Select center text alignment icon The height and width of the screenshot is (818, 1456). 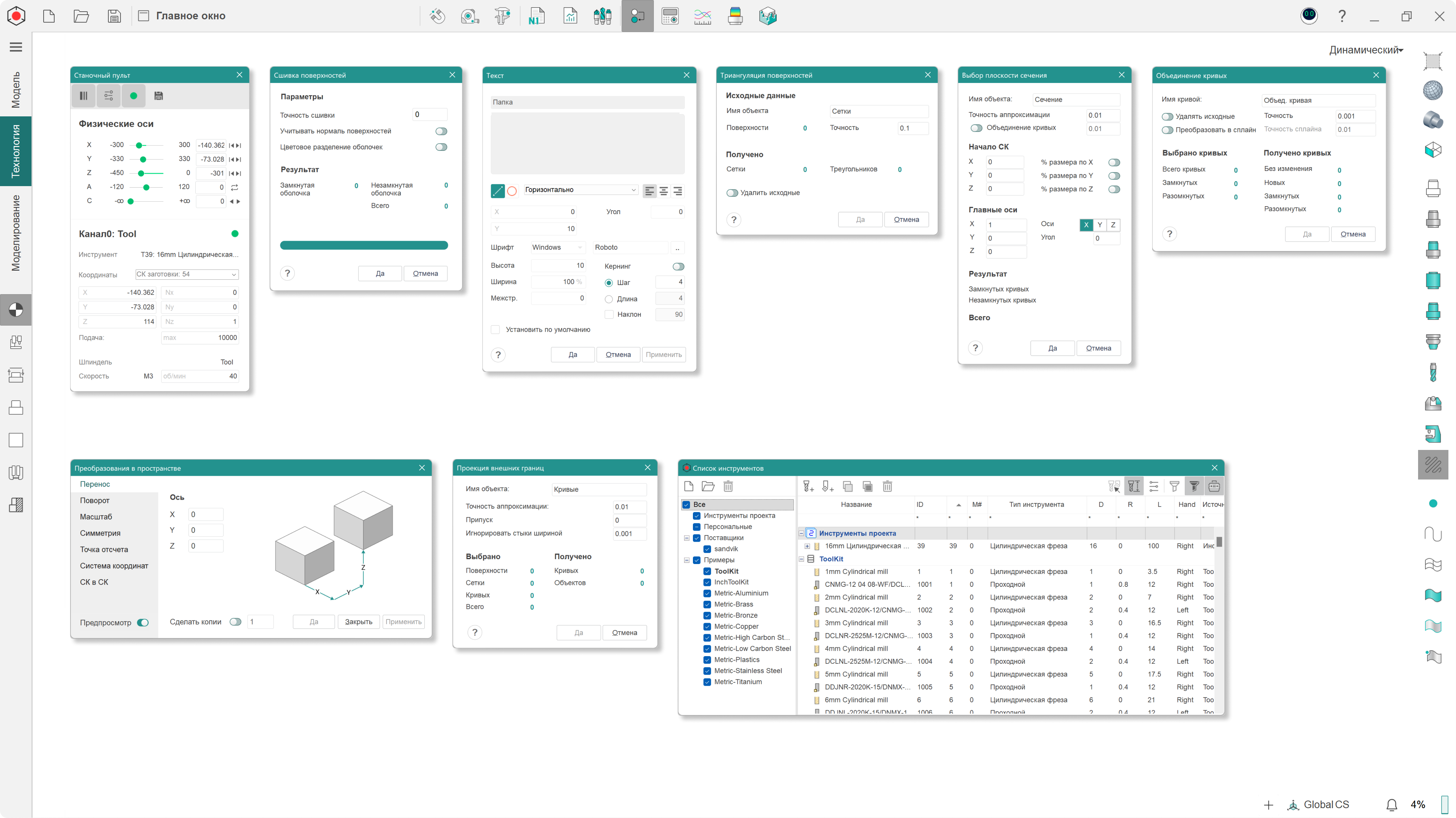664,191
